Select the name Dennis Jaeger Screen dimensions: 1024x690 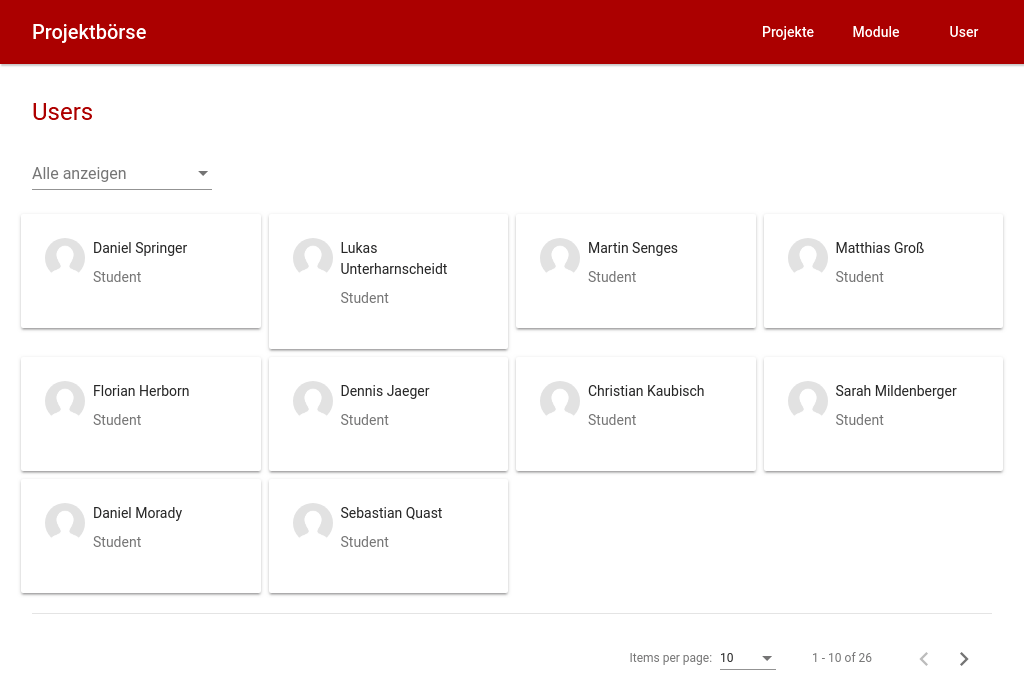pos(385,391)
